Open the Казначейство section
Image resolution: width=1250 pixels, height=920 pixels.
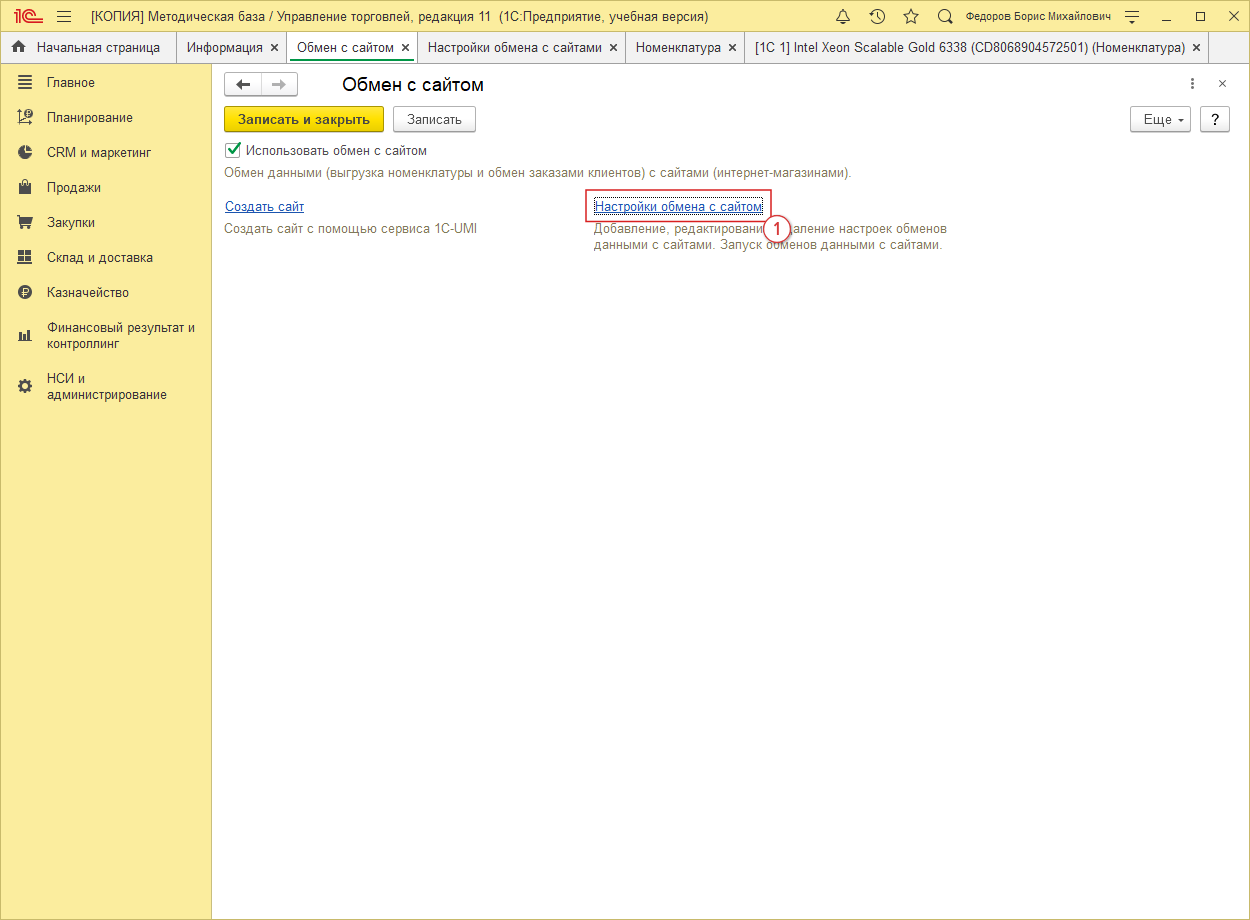88,293
